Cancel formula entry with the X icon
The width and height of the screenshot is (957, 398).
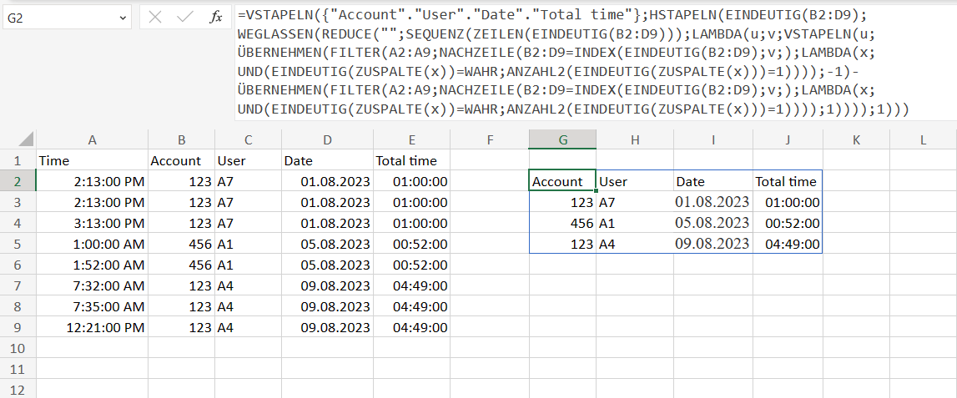click(x=155, y=18)
